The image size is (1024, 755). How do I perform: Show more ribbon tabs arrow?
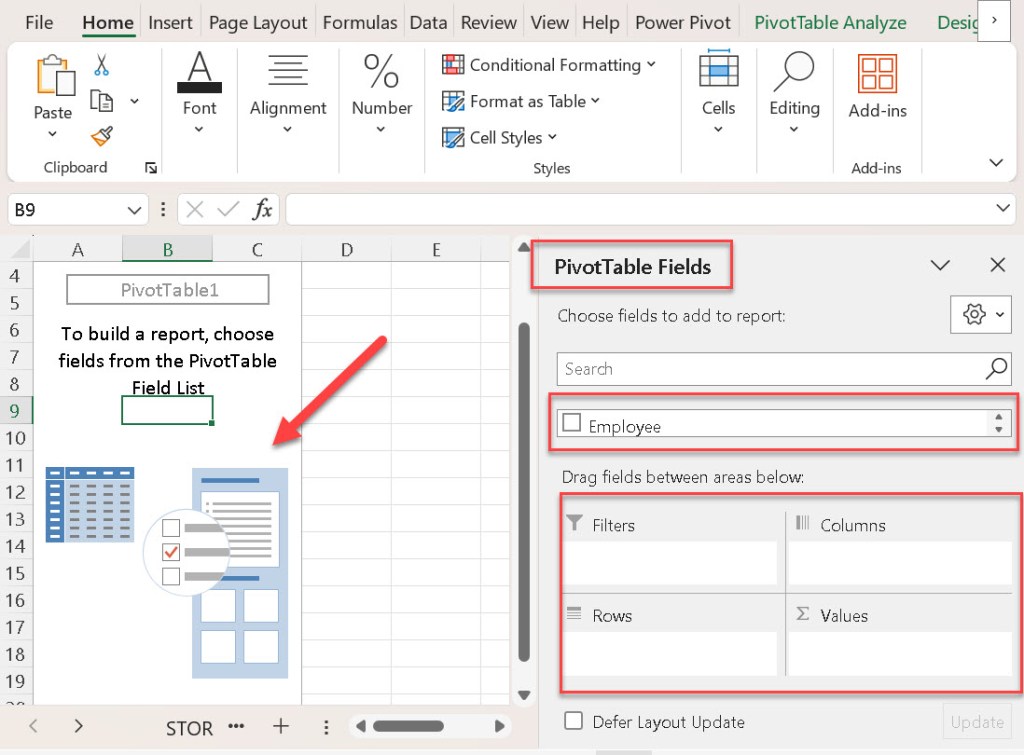click(994, 21)
